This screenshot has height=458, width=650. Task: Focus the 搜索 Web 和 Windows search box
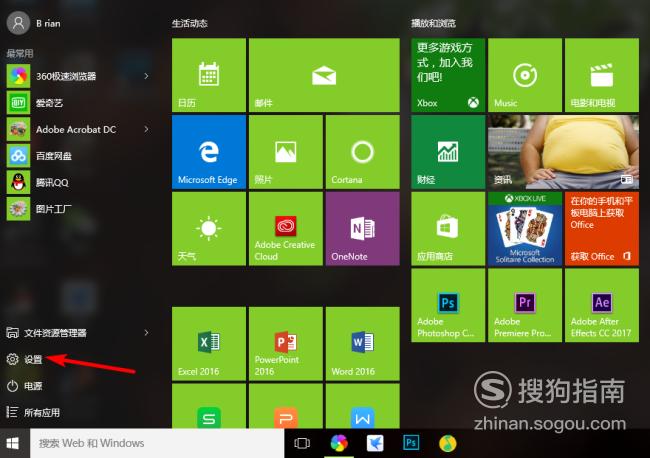point(157,443)
